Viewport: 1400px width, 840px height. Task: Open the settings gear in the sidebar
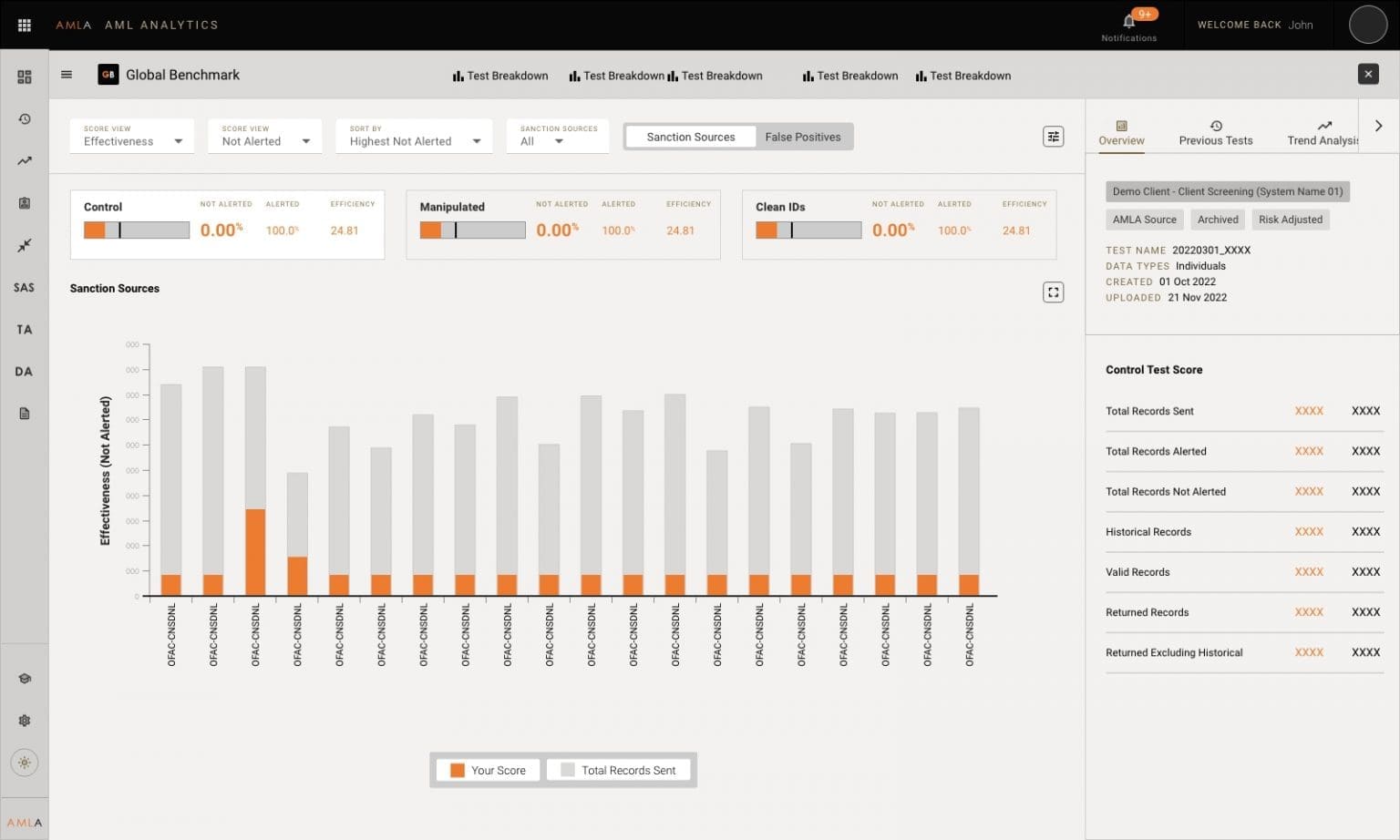point(25,720)
